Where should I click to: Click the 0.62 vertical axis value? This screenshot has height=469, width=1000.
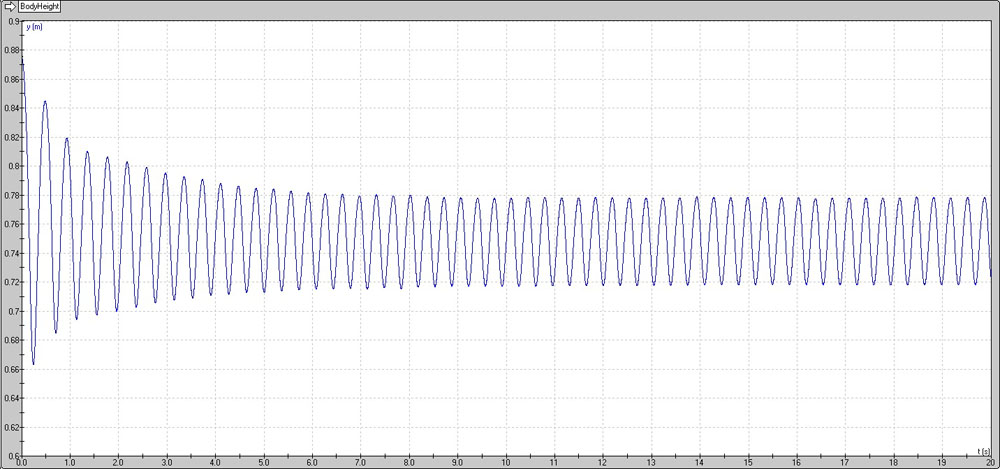point(11,428)
